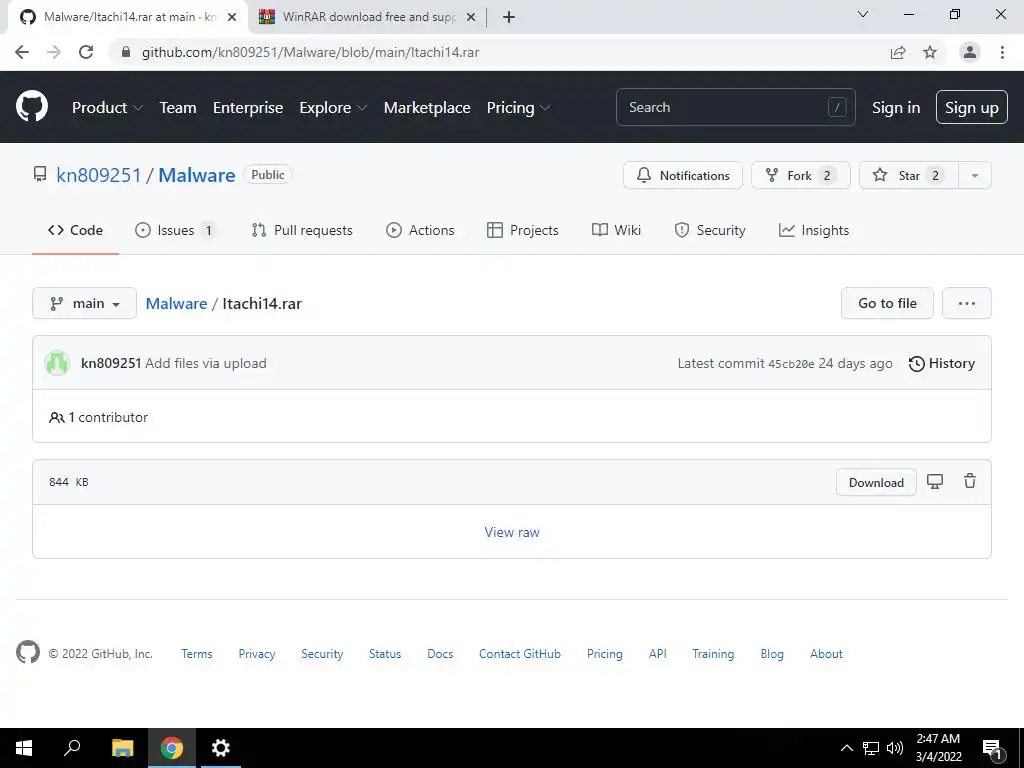The image size is (1024, 768).
Task: Open About footer link
Action: point(826,654)
